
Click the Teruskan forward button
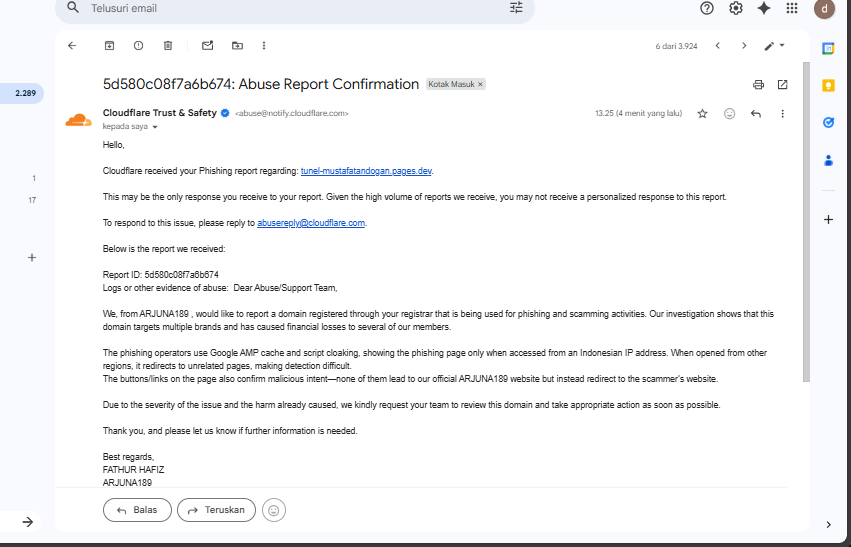click(216, 510)
